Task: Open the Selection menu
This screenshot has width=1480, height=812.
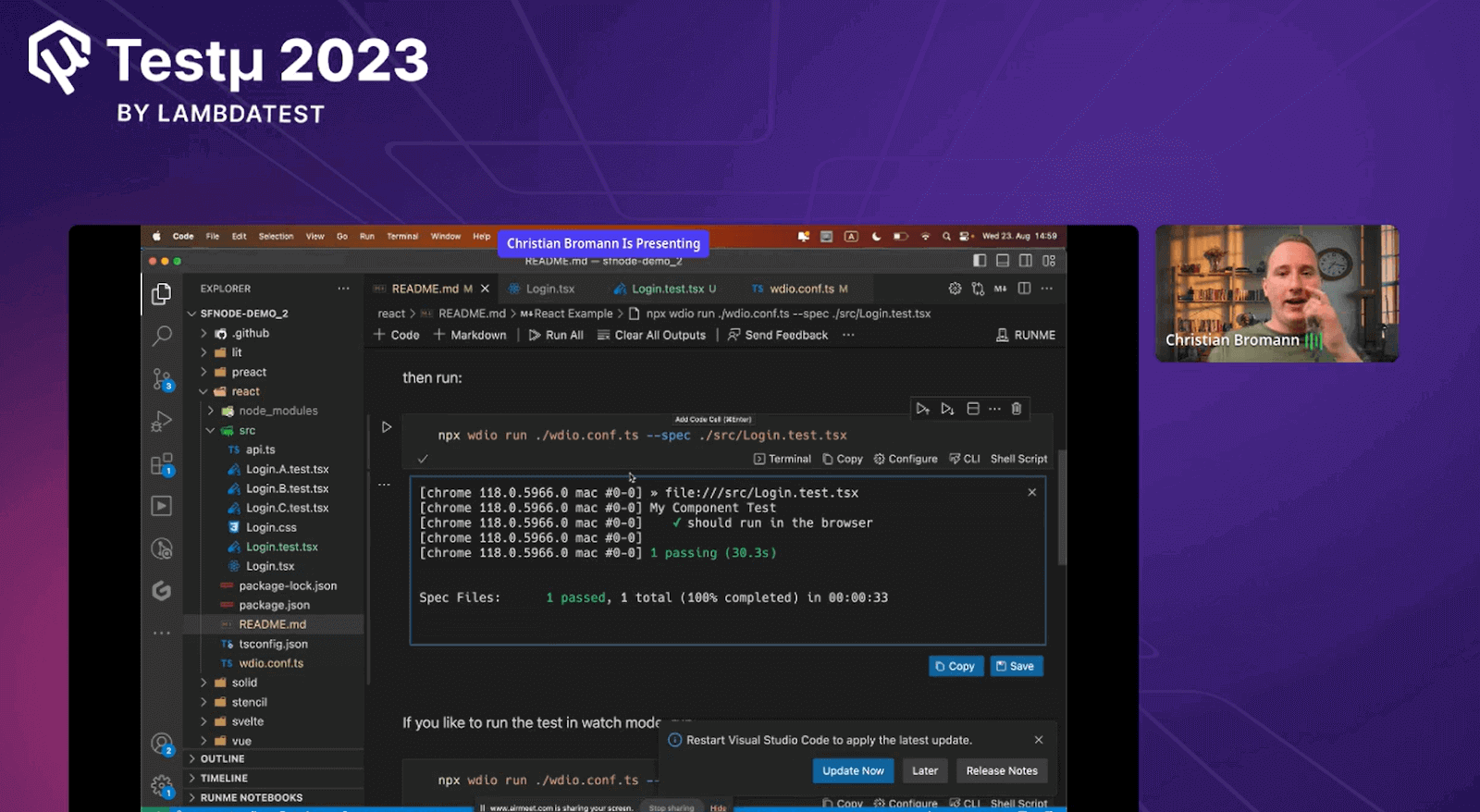Action: [276, 236]
